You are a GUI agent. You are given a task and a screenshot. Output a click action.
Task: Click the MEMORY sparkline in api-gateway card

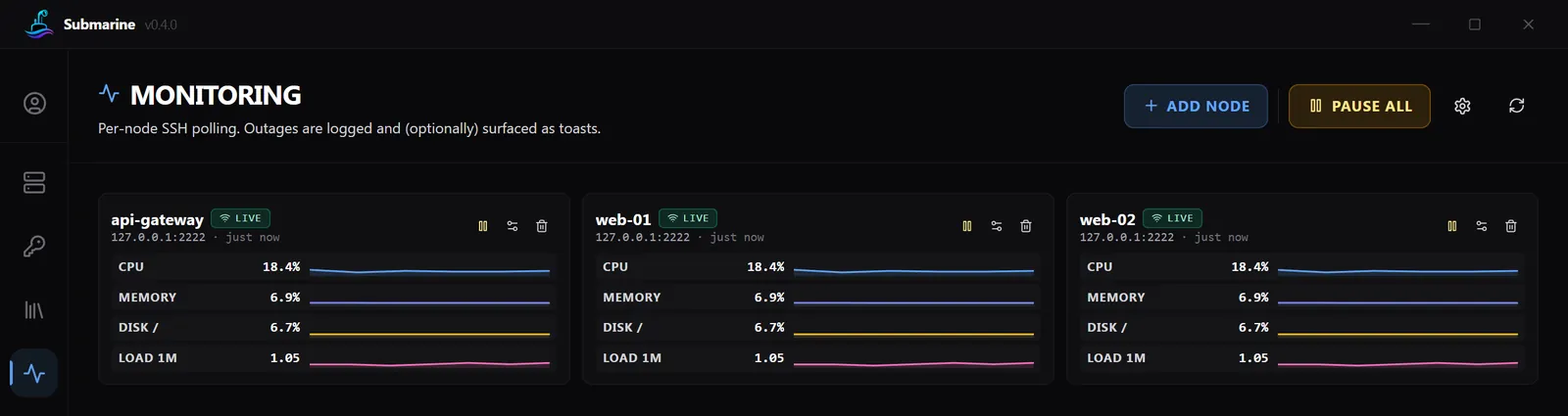tap(429, 301)
